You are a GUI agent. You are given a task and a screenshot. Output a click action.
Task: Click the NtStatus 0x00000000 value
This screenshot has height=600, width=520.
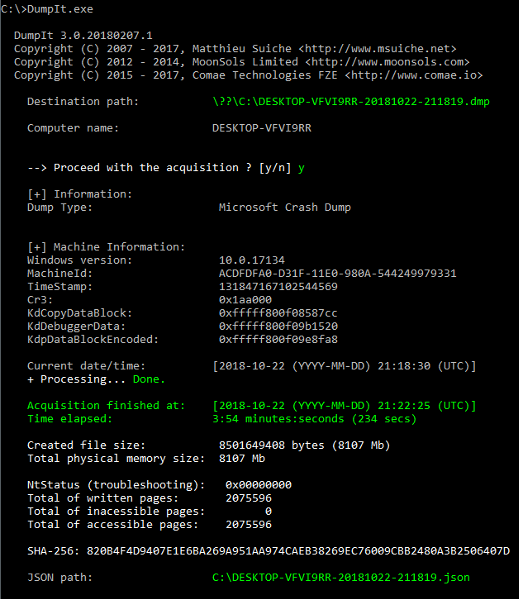point(258,485)
